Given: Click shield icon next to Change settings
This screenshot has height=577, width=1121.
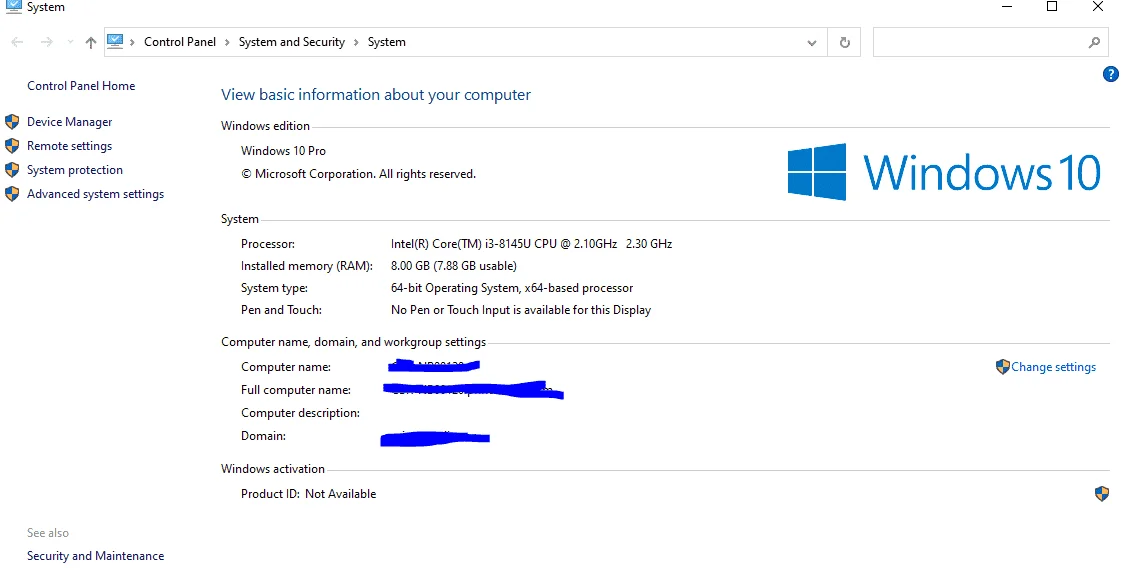Looking at the screenshot, I should pyautogui.click(x=1002, y=367).
